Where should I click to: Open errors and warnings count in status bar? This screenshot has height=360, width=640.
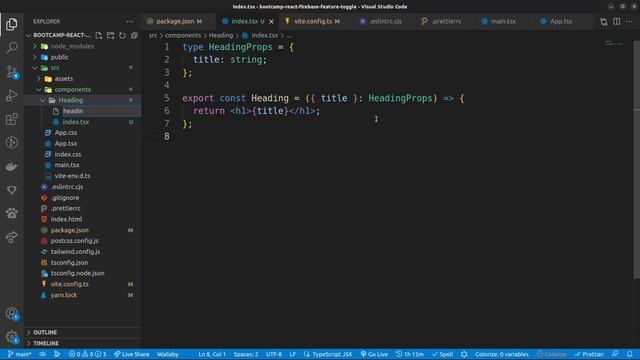(x=87, y=354)
